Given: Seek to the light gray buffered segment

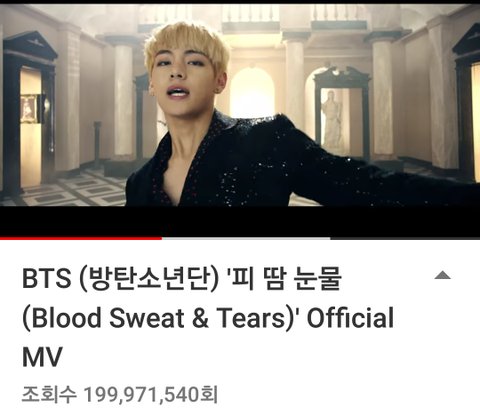Looking at the screenshot, I should coord(246,238).
